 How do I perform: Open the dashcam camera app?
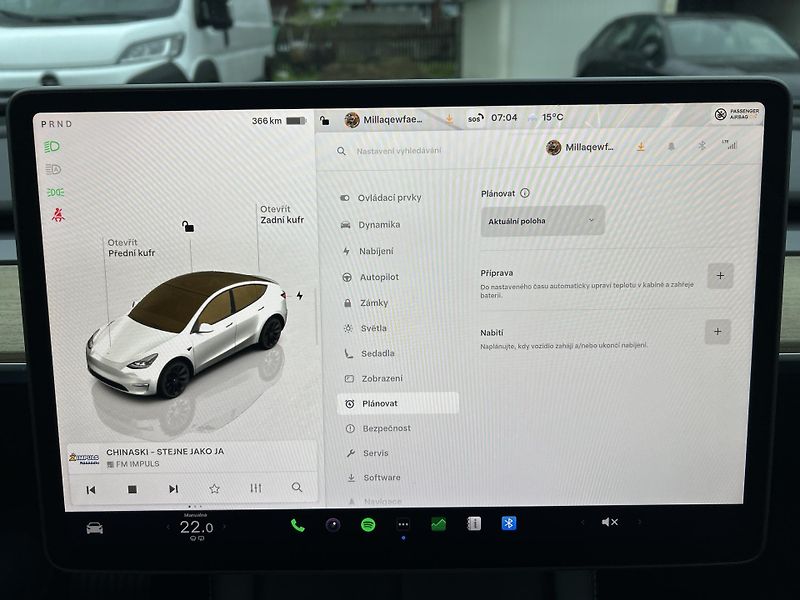tap(333, 525)
